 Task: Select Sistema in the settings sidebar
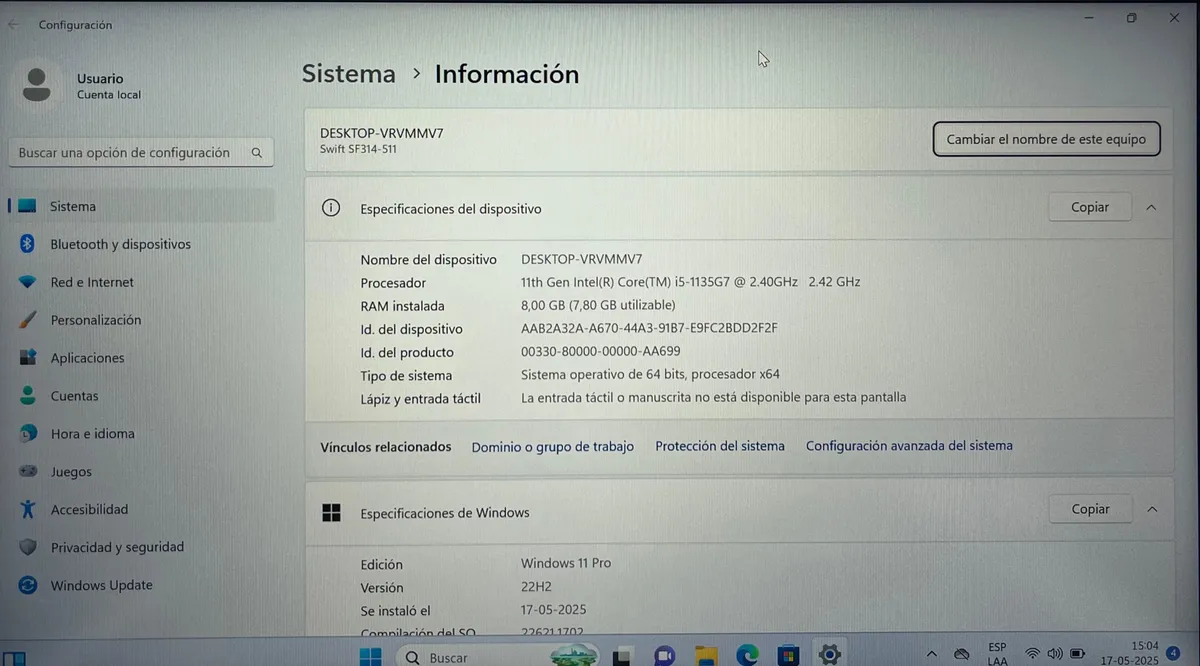141,206
